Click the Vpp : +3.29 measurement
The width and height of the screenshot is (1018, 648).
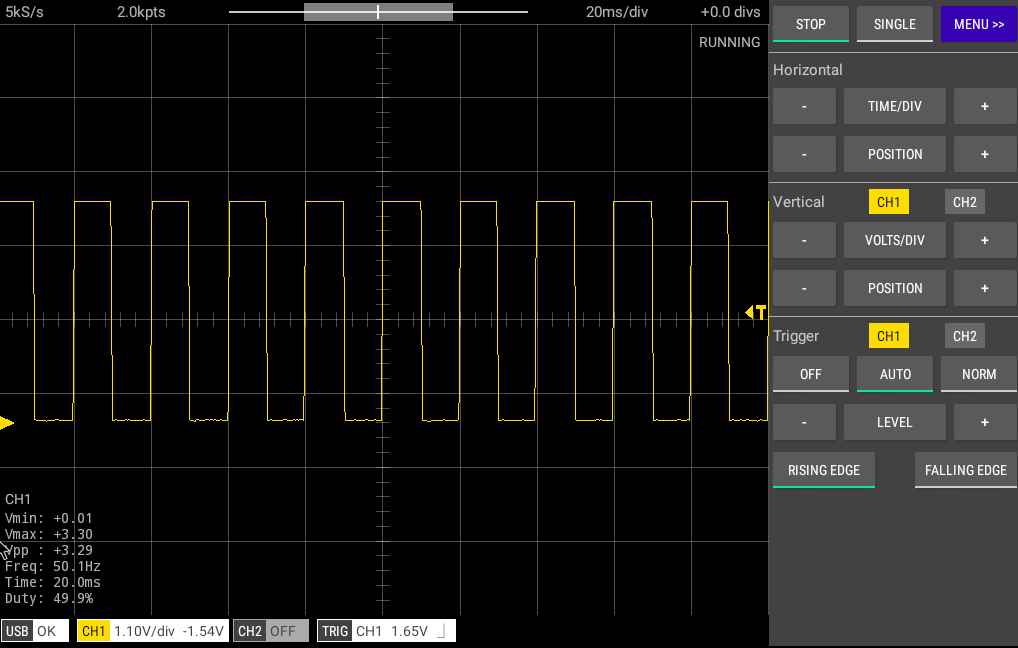click(x=49, y=550)
